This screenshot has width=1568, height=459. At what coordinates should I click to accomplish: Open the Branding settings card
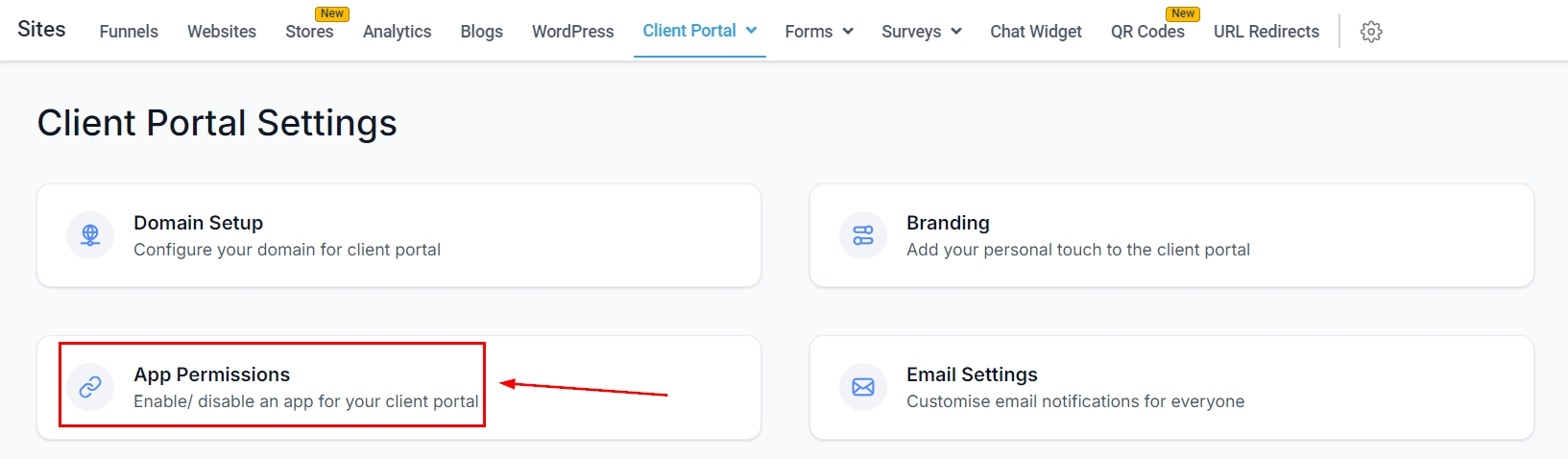(1171, 235)
